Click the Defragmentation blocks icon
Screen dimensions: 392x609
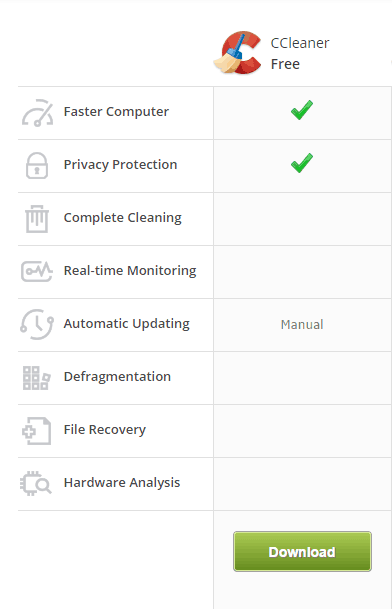37,378
